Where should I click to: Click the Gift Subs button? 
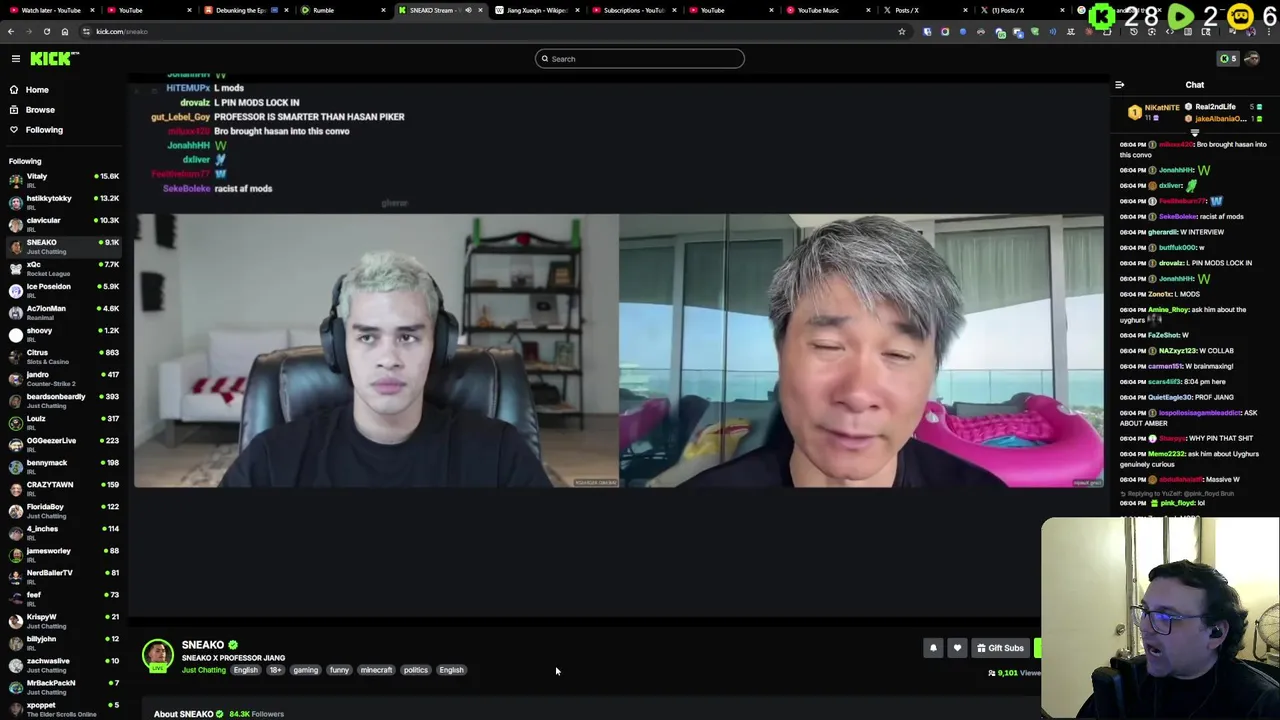click(1000, 649)
